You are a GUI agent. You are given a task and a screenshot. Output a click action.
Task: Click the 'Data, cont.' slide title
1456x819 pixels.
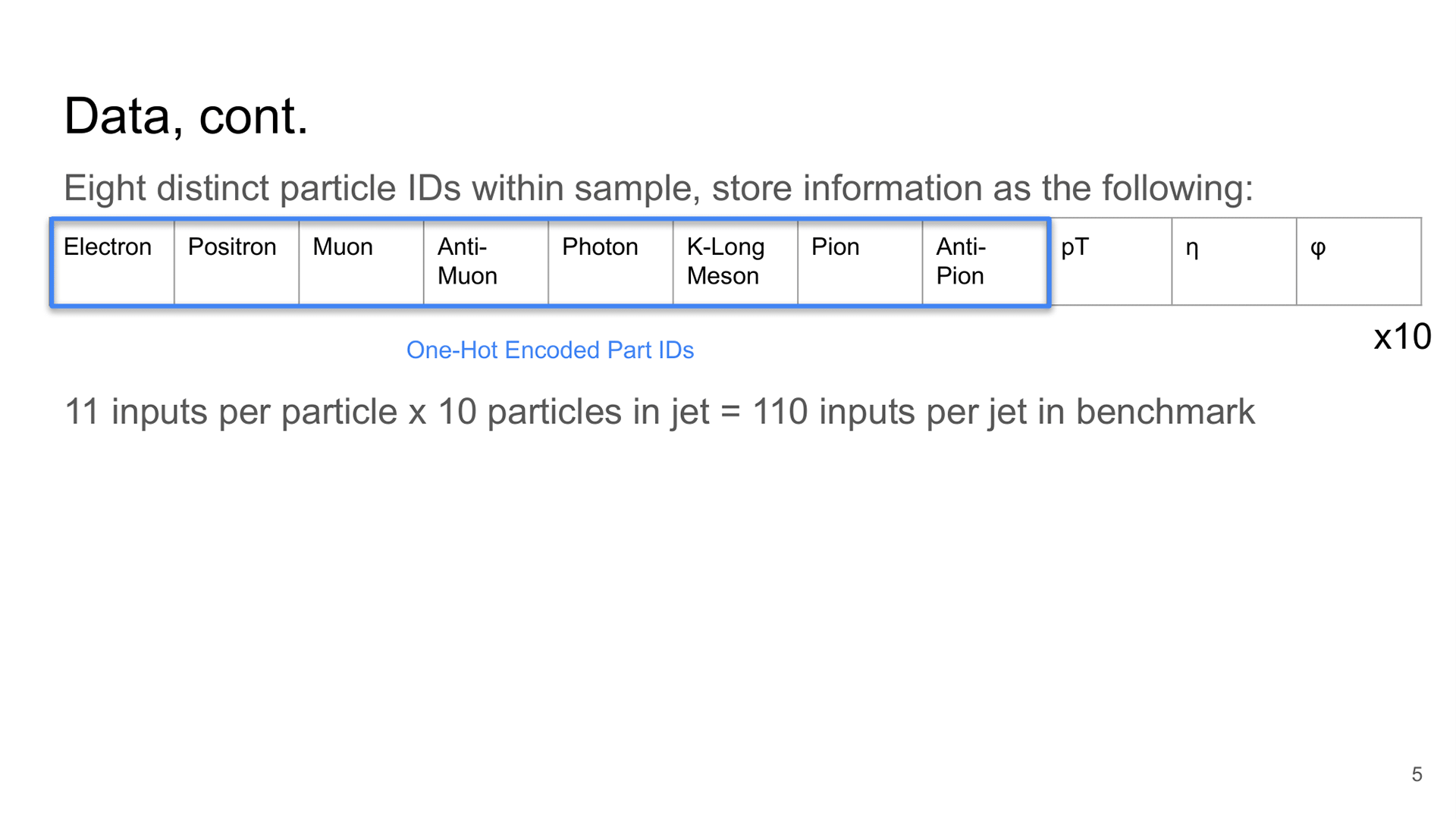coord(187,117)
